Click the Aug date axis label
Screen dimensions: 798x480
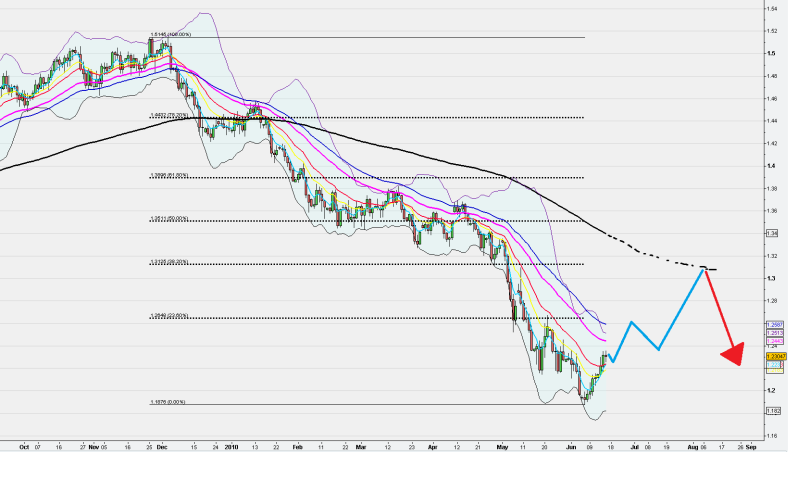(693, 447)
